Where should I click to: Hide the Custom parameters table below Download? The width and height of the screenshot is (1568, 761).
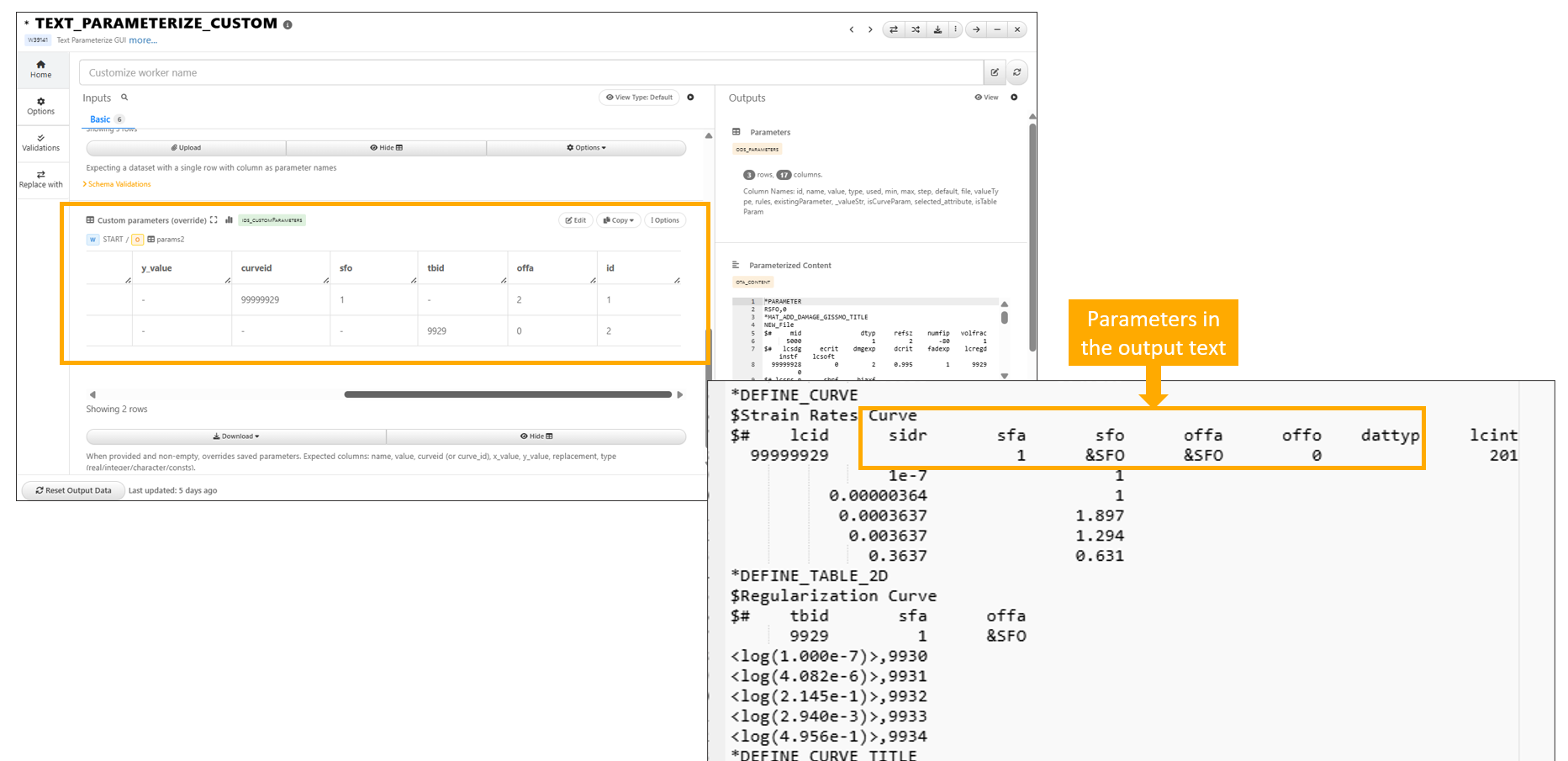click(536, 436)
